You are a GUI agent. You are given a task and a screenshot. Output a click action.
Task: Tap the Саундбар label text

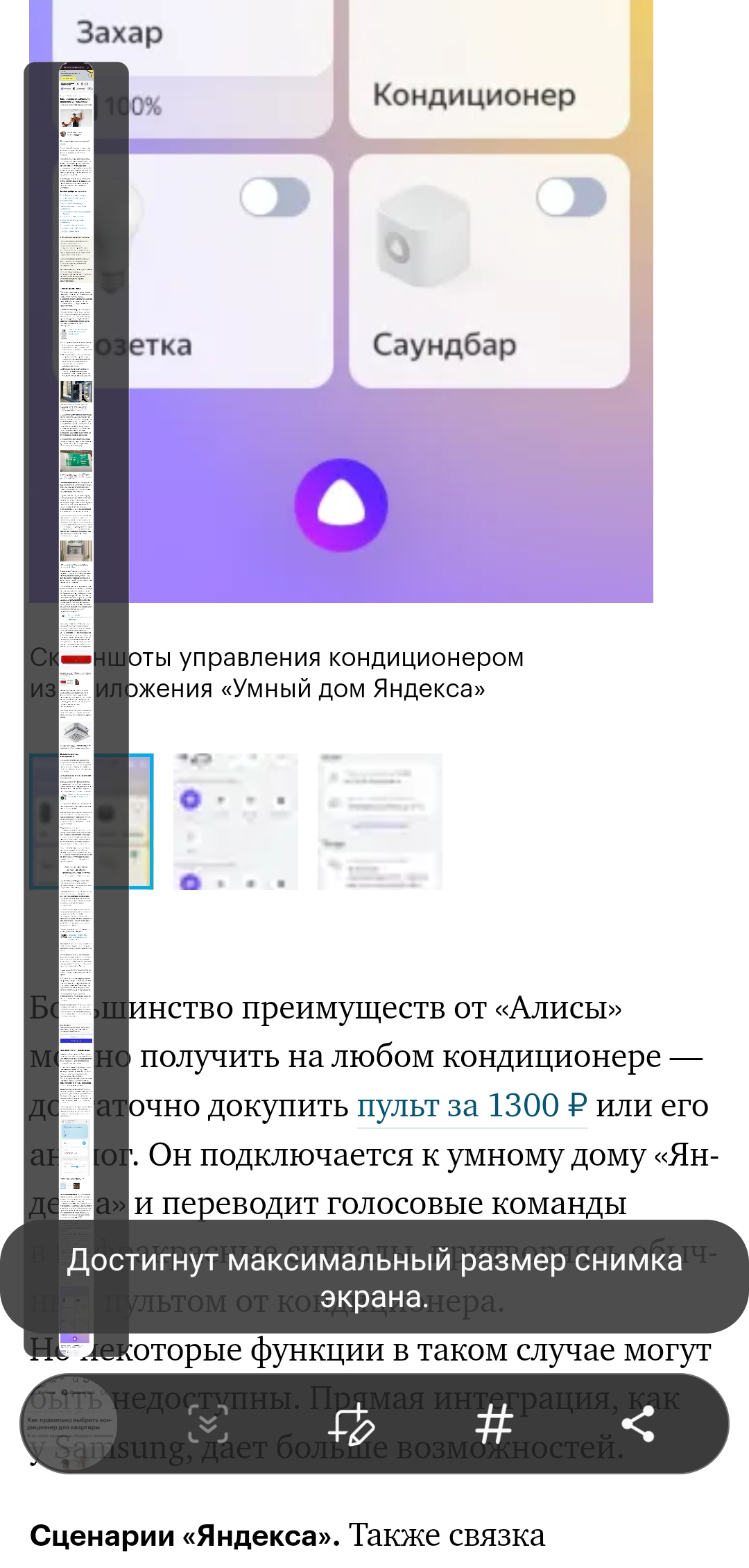coord(445,345)
